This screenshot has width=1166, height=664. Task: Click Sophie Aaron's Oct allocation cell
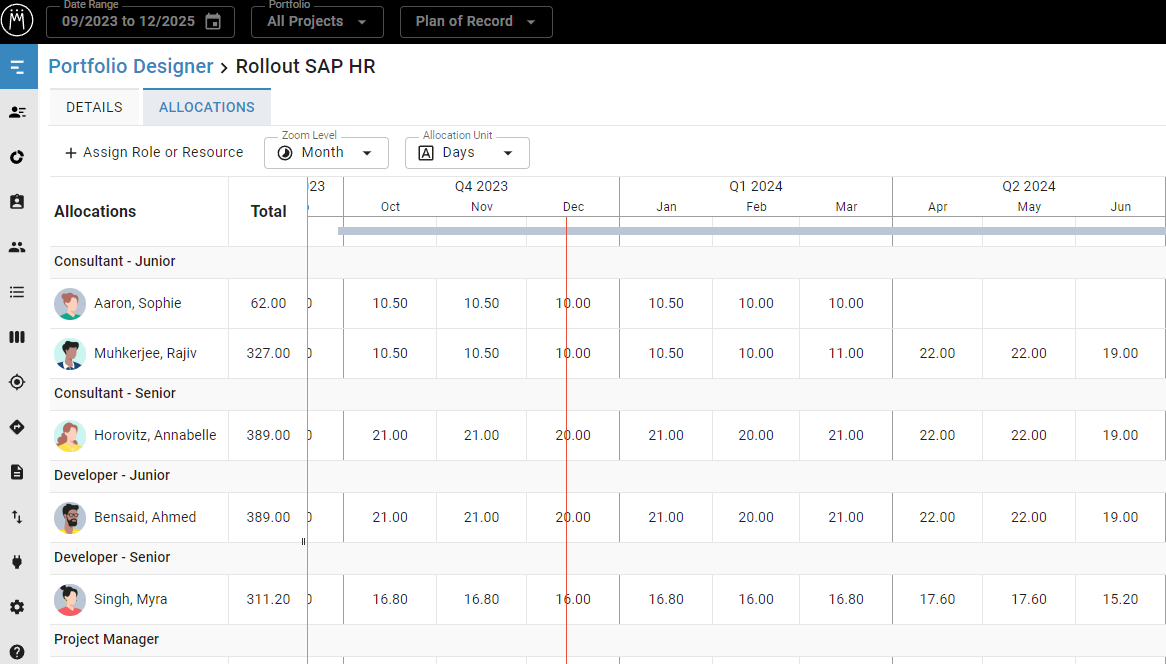[390, 303]
